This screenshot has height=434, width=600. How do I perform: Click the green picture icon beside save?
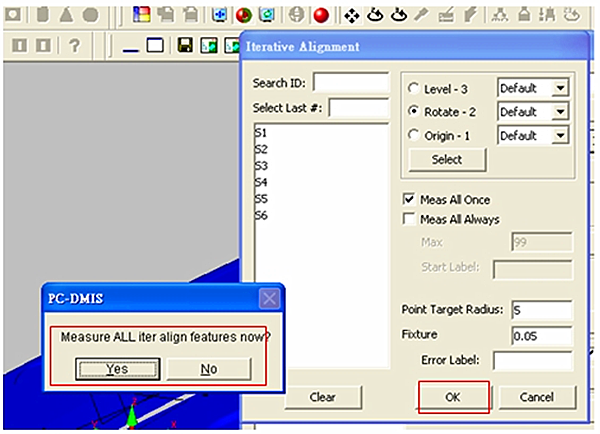(x=209, y=46)
